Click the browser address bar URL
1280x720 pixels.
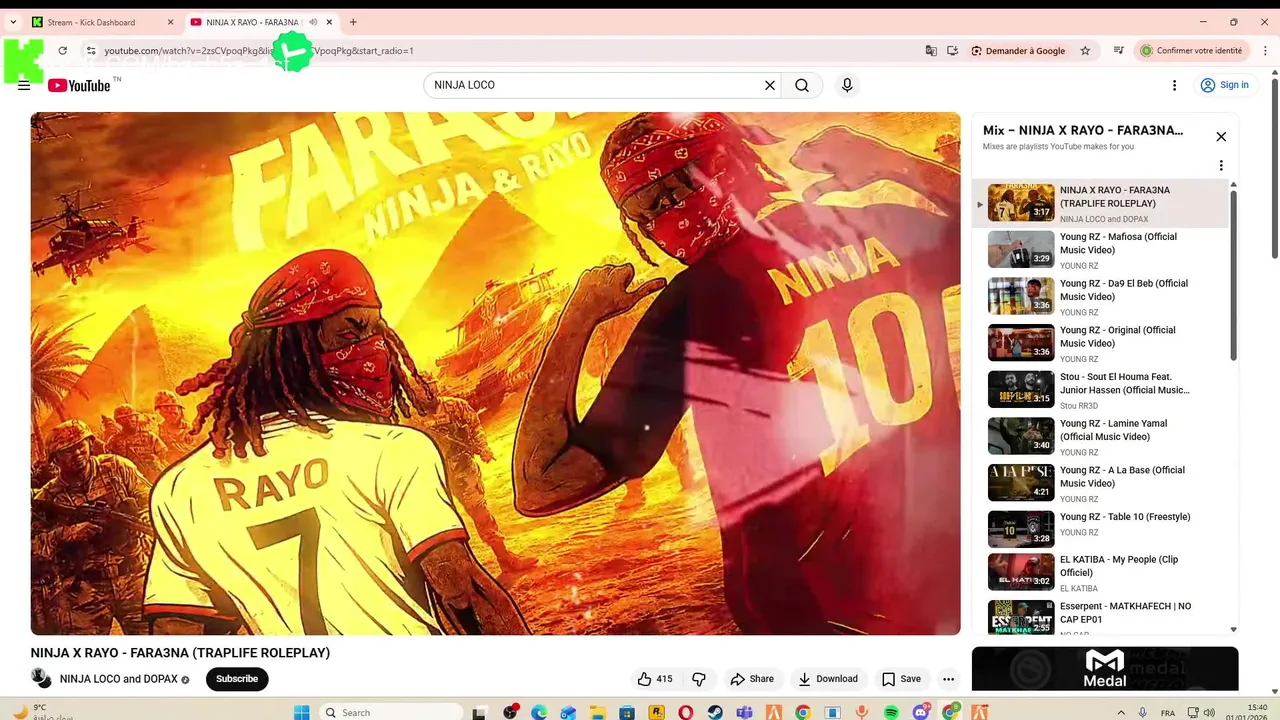[x=259, y=51]
